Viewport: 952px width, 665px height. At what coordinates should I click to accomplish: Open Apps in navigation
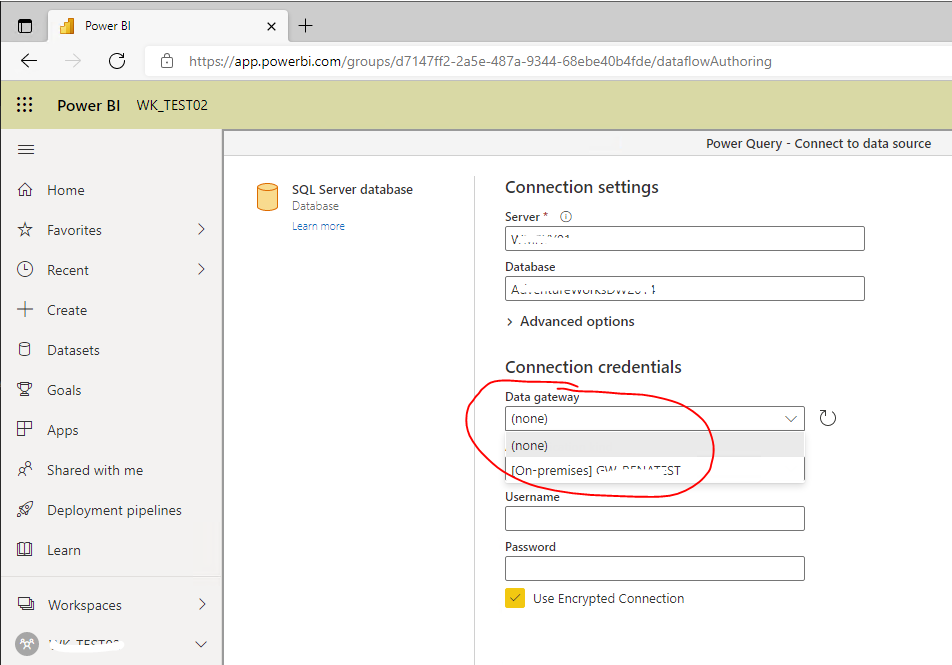[63, 431]
